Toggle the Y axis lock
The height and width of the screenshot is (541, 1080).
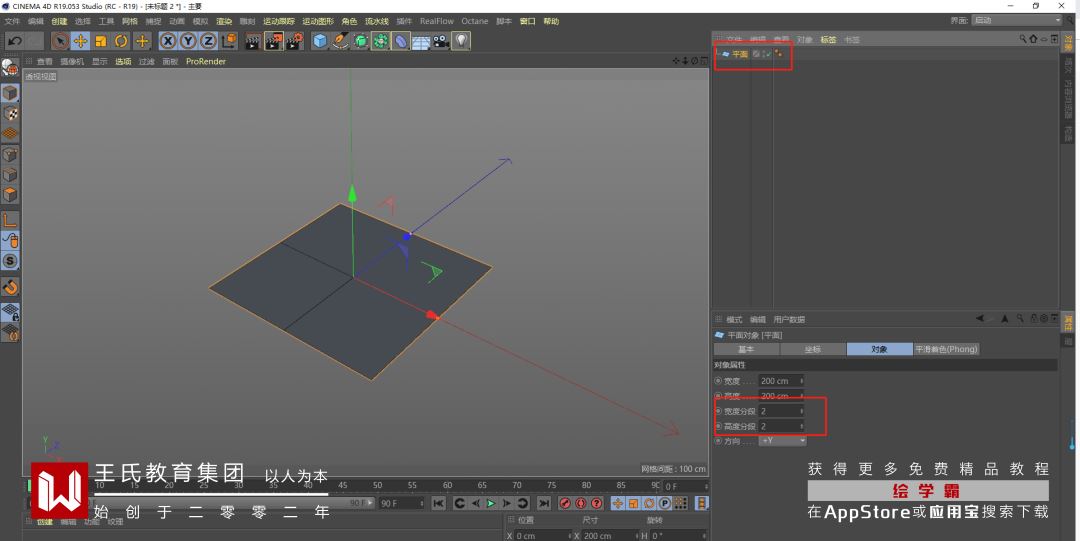point(187,41)
